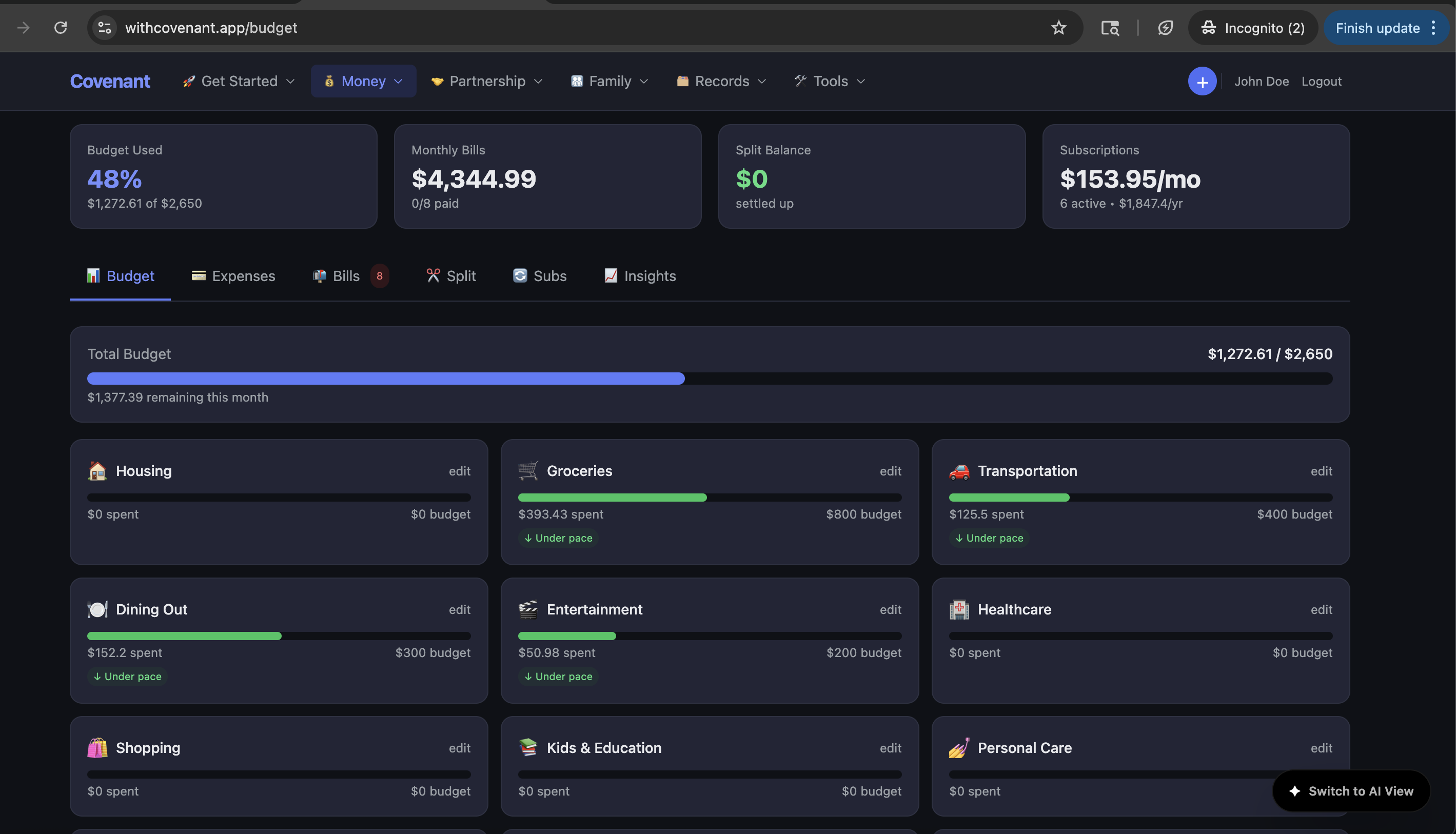Click the Transportation car icon
1456x834 pixels.
pyautogui.click(x=959, y=471)
